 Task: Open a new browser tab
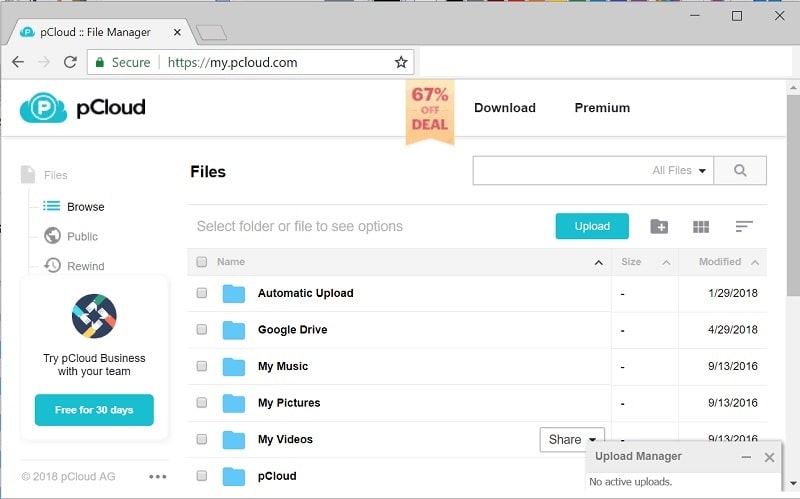click(211, 33)
